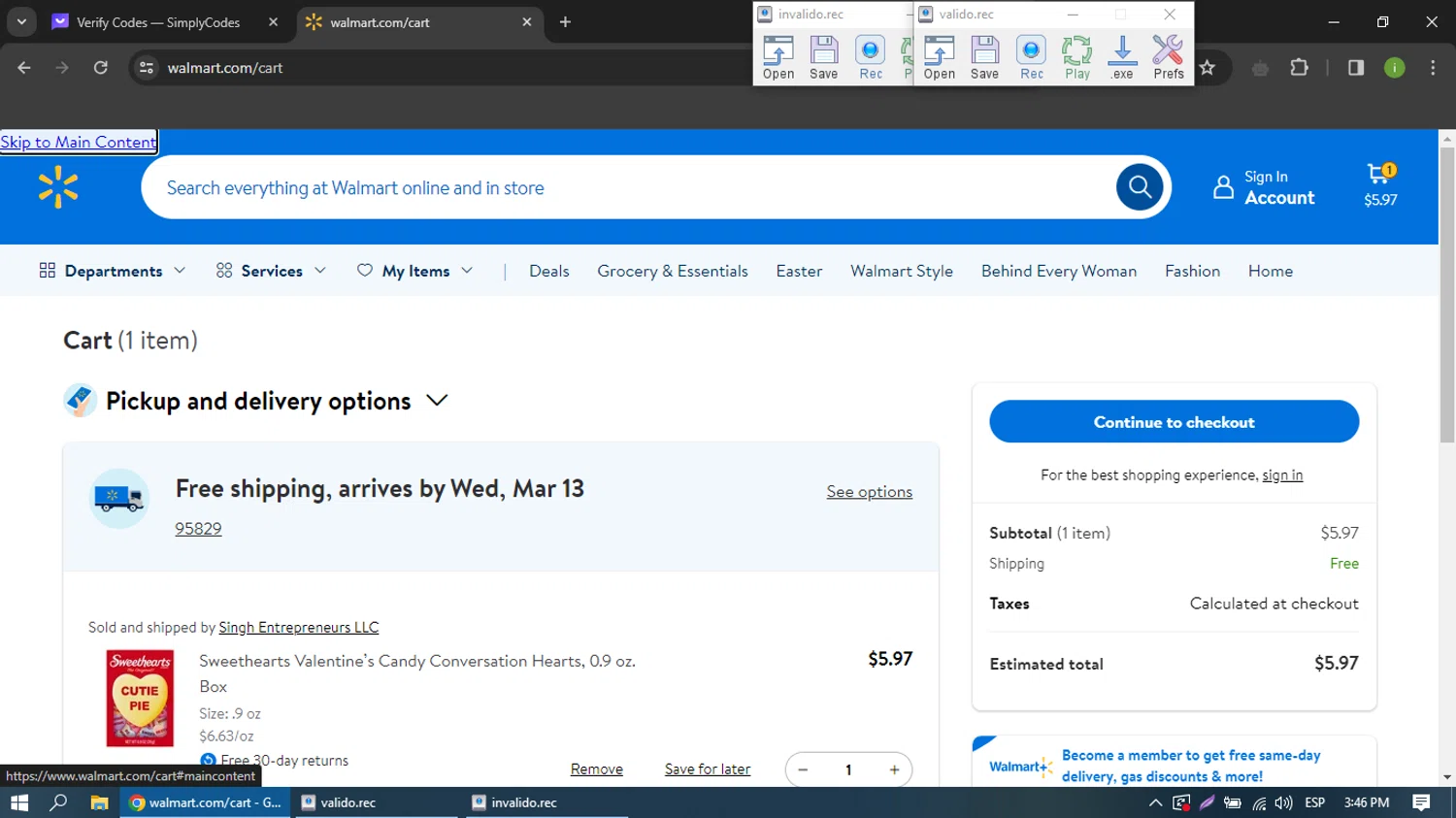This screenshot has height=818, width=1456.
Task: Open the cart icon showing $5.97
Action: coord(1380,185)
